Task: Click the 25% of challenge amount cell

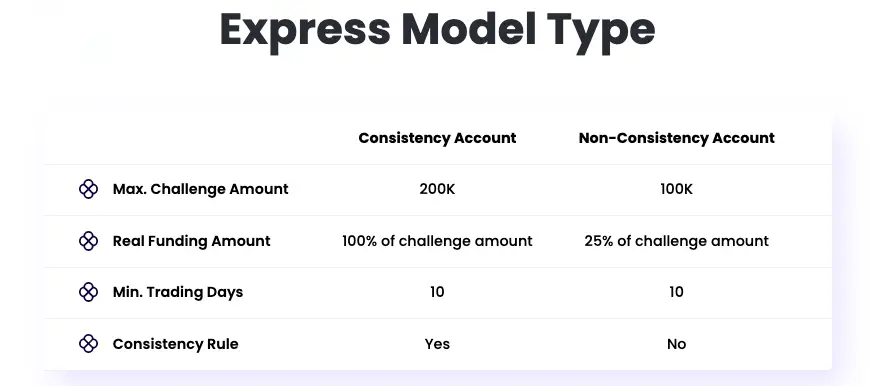Action: coord(676,241)
